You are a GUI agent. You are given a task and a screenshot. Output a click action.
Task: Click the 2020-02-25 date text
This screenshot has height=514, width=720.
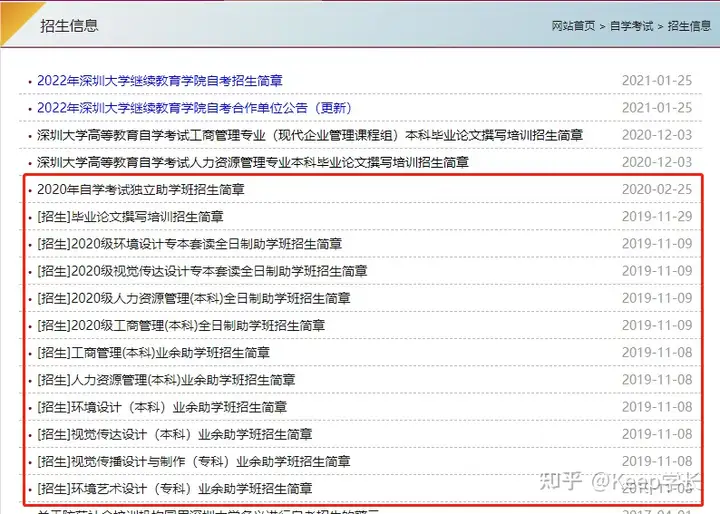tap(657, 189)
